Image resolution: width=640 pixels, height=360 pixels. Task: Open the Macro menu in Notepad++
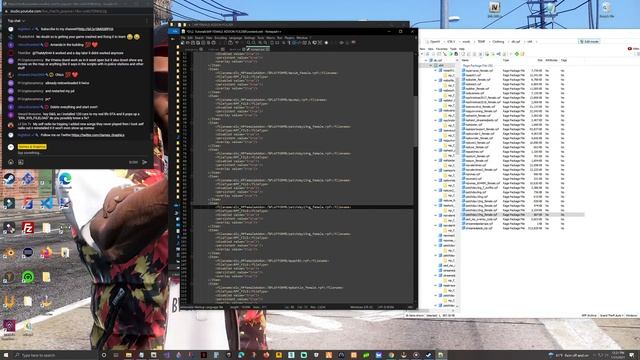[270, 38]
